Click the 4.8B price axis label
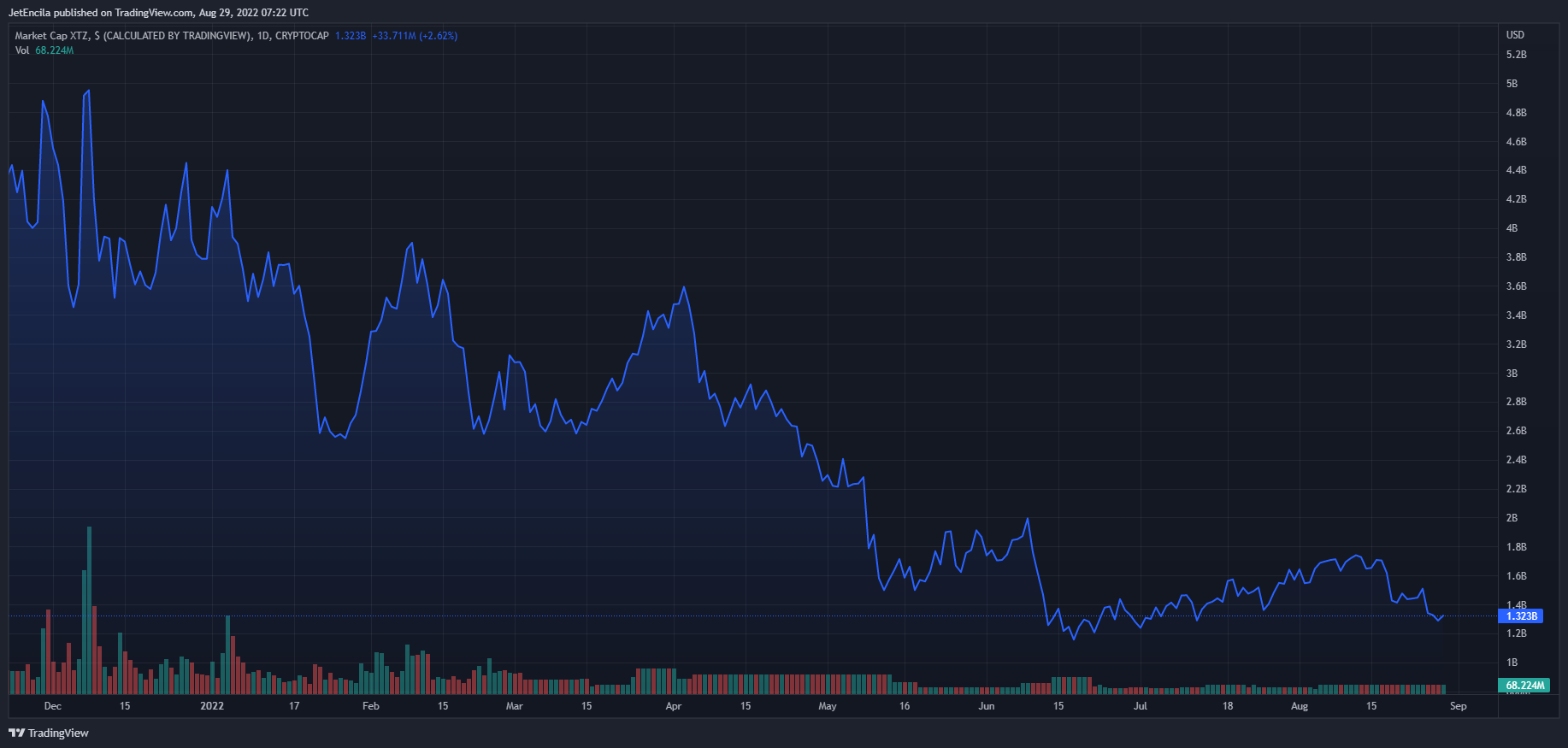The width and height of the screenshot is (1568, 748). point(1516,113)
